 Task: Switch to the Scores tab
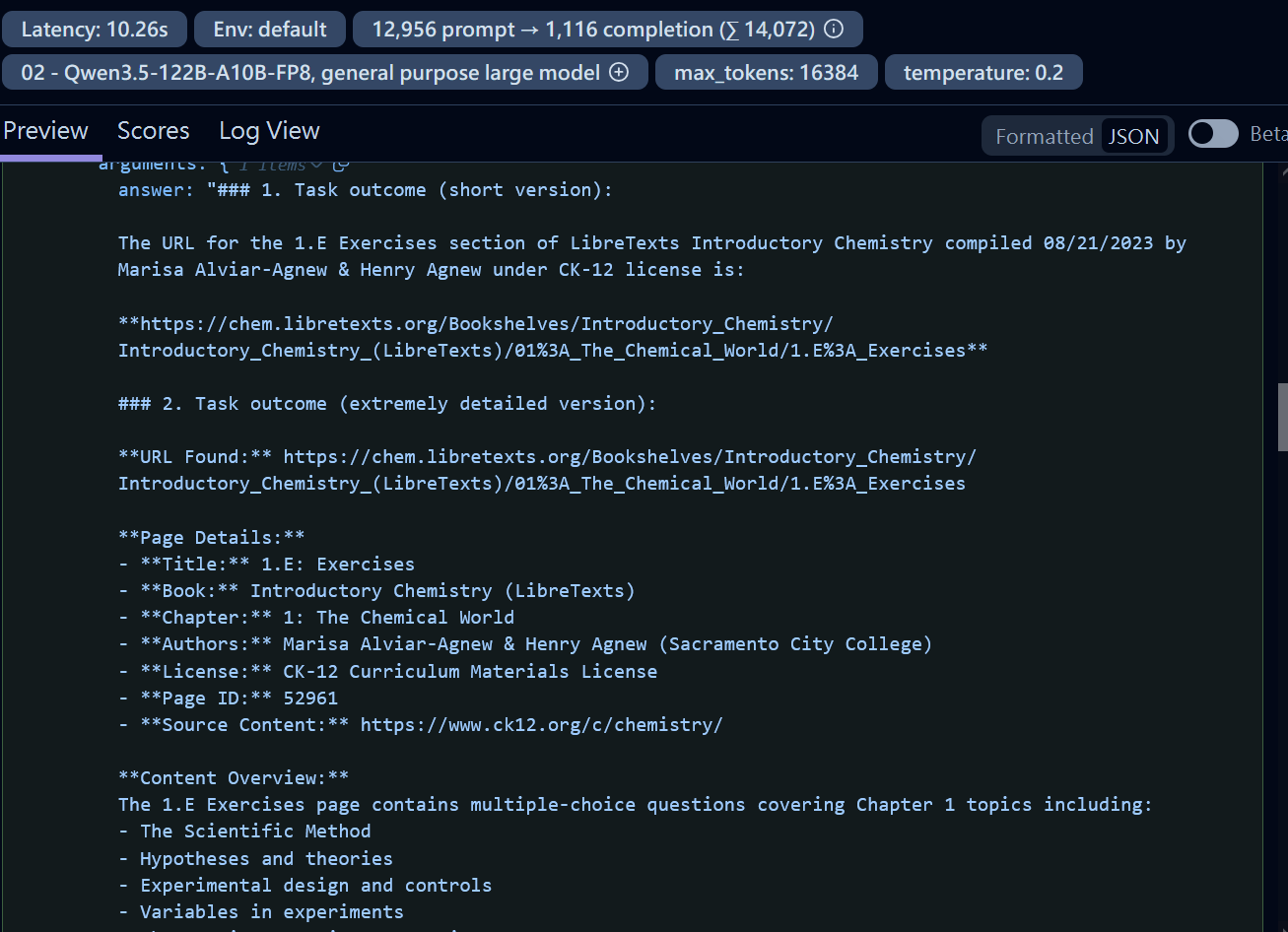tap(153, 131)
